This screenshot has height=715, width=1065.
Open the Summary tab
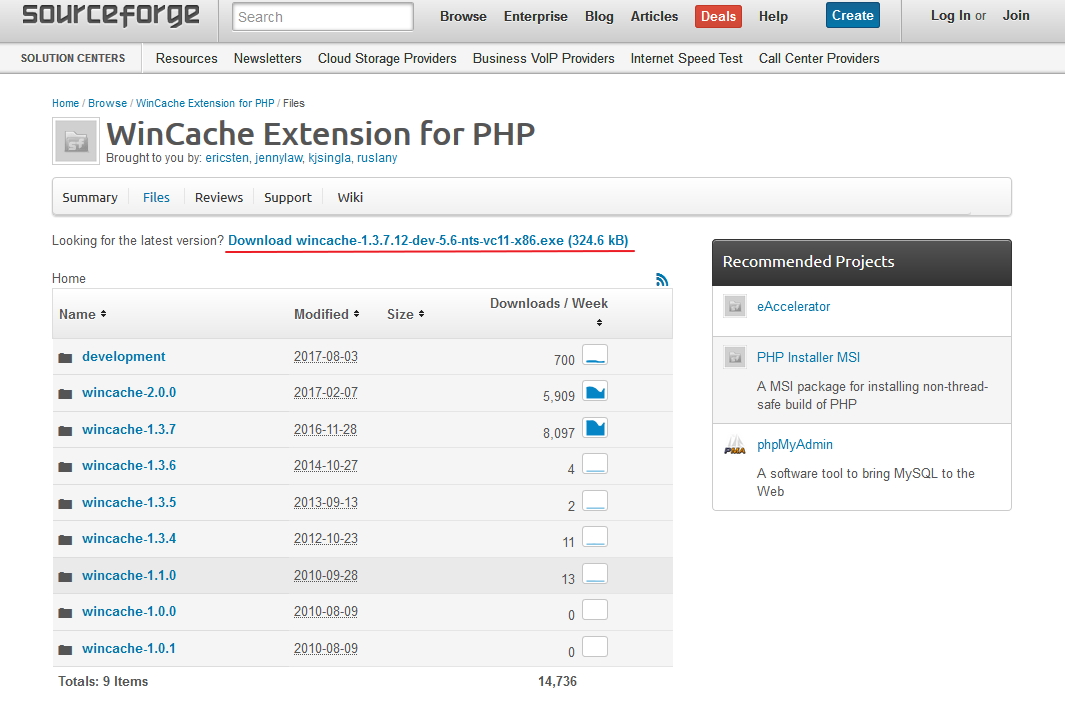click(90, 198)
